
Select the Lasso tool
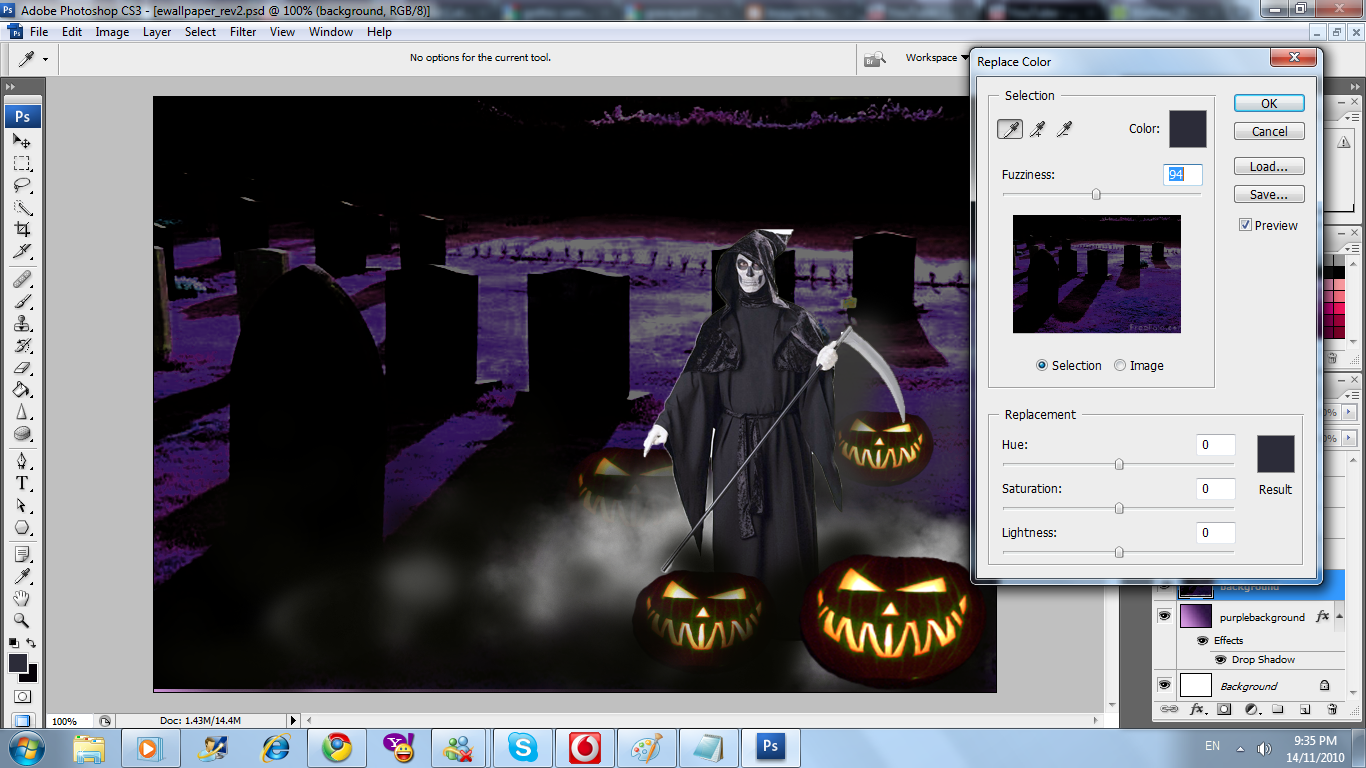22,185
